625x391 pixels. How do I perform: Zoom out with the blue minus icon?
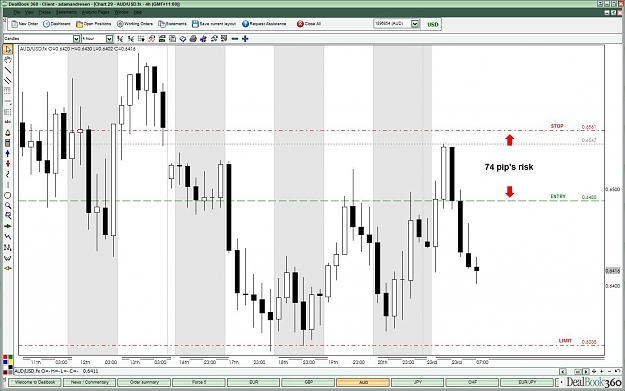(235, 39)
